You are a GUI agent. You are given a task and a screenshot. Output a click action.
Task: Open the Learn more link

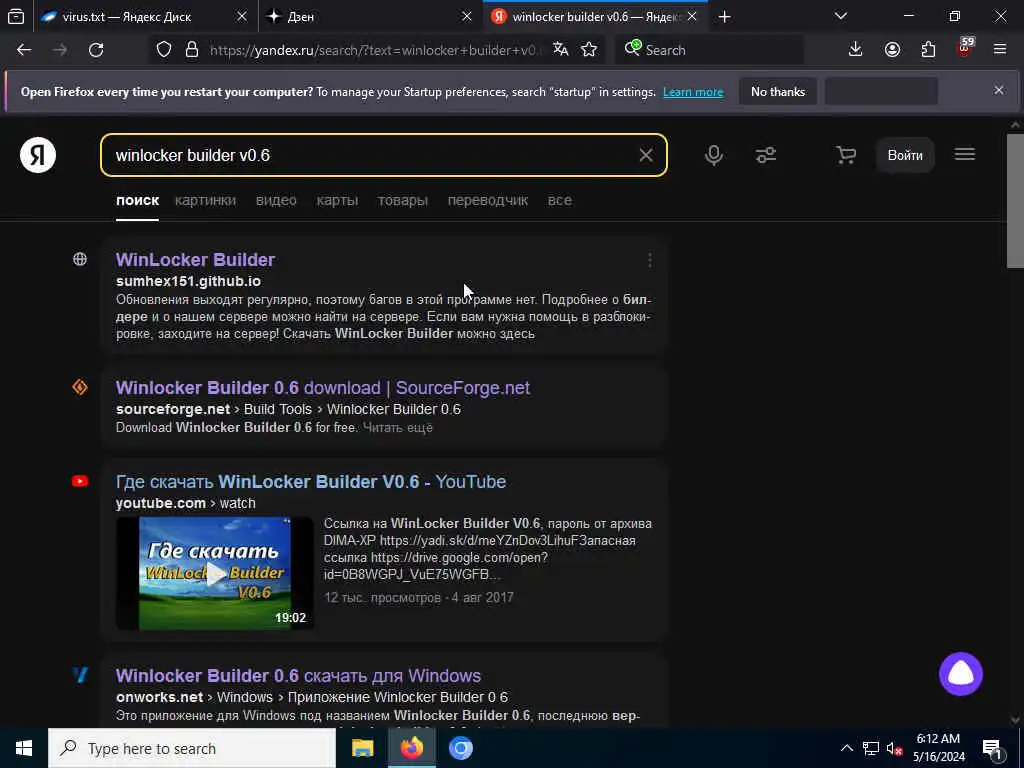tap(693, 92)
